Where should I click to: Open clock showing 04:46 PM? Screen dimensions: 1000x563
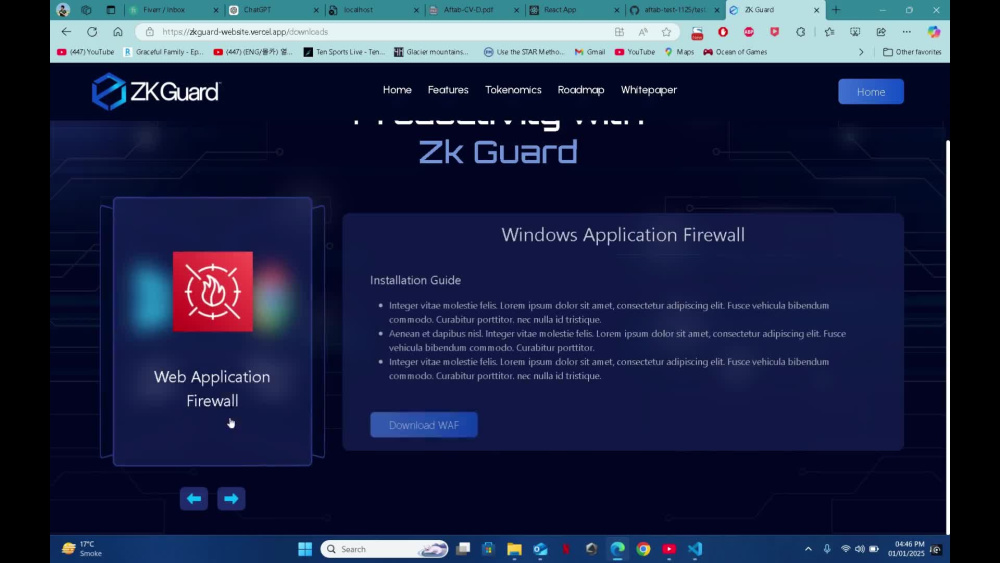tap(906, 548)
